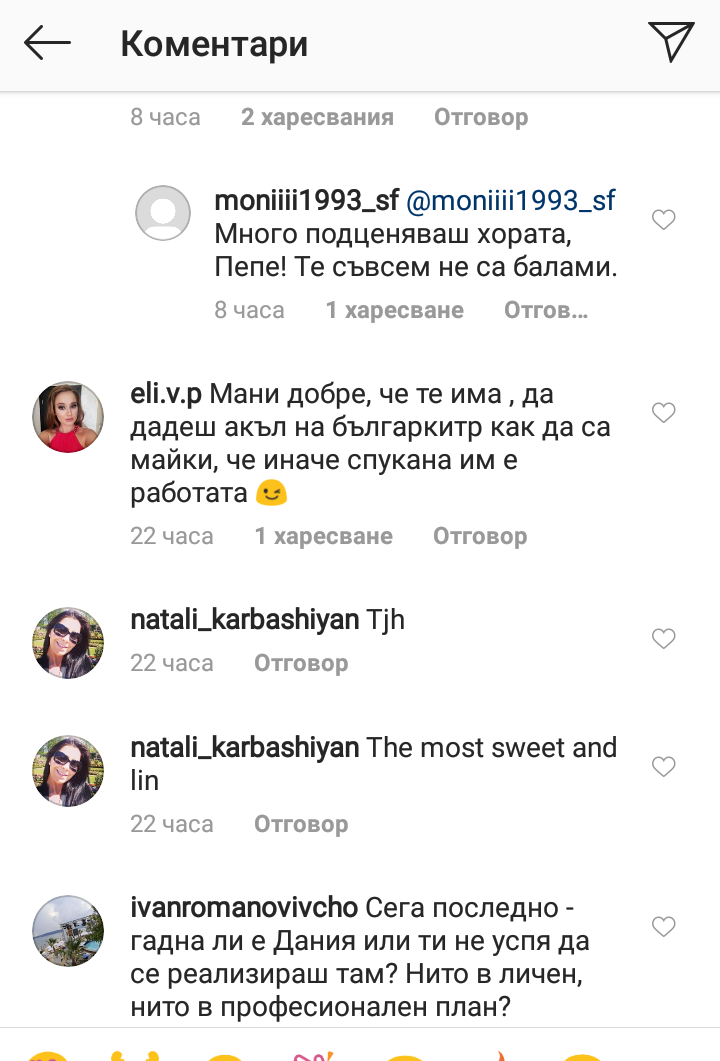Like moniiii1993_sf's comment with heart
Viewport: 720px width, 1061px height.
663,220
